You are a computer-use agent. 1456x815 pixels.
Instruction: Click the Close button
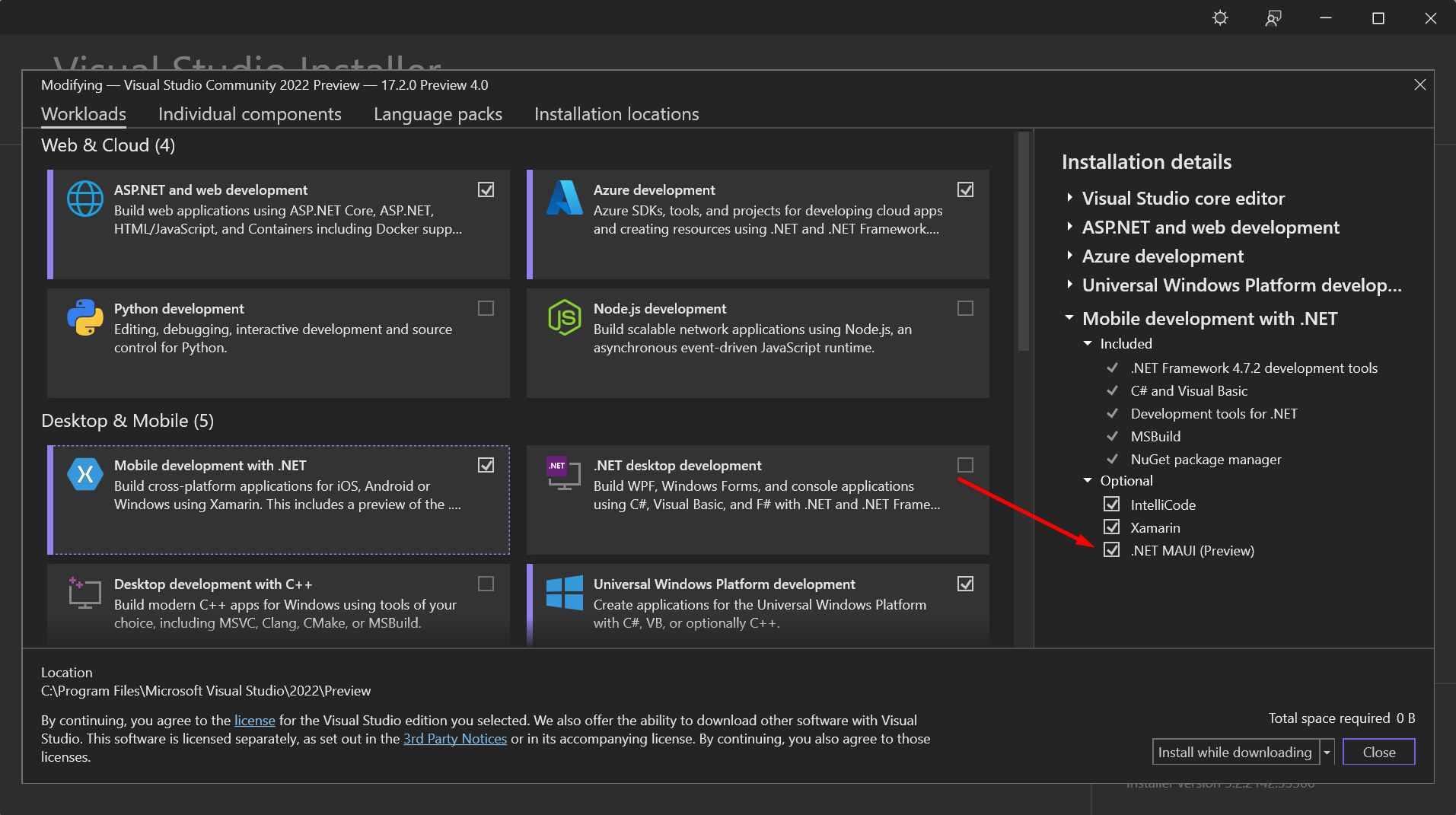1378,752
